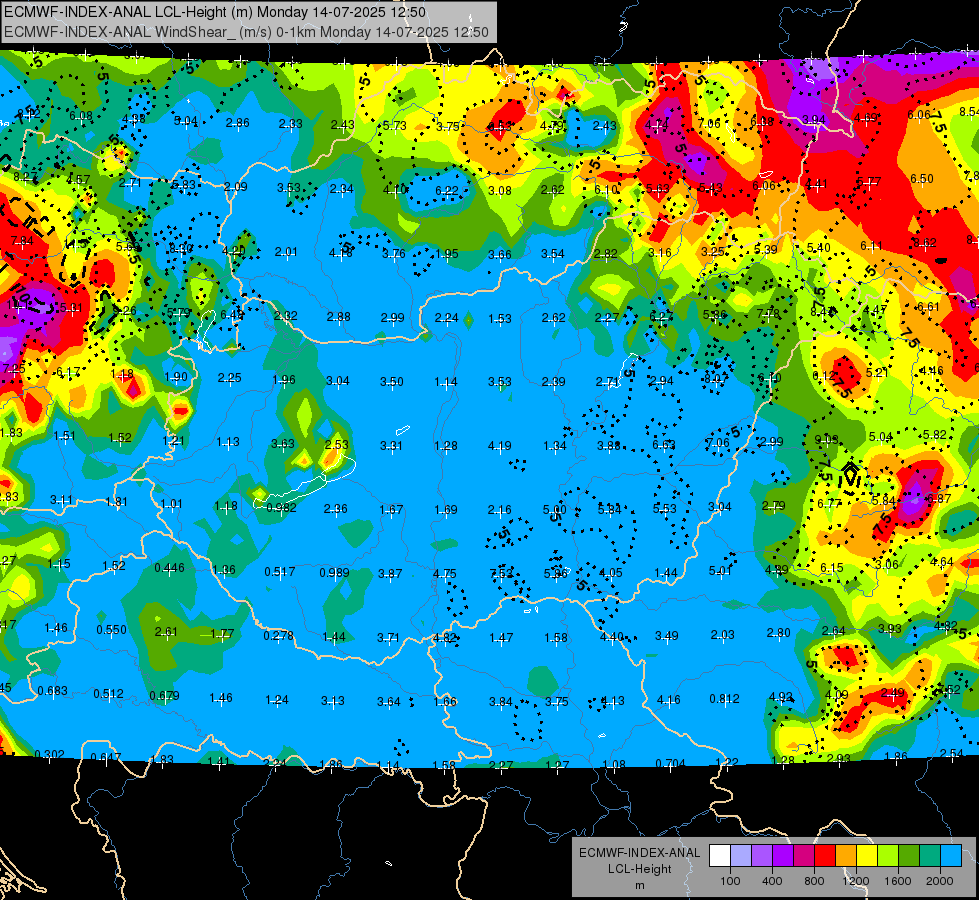Click the wind shear value 5.53
Image resolution: width=979 pixels, height=900 pixels.
664,509
